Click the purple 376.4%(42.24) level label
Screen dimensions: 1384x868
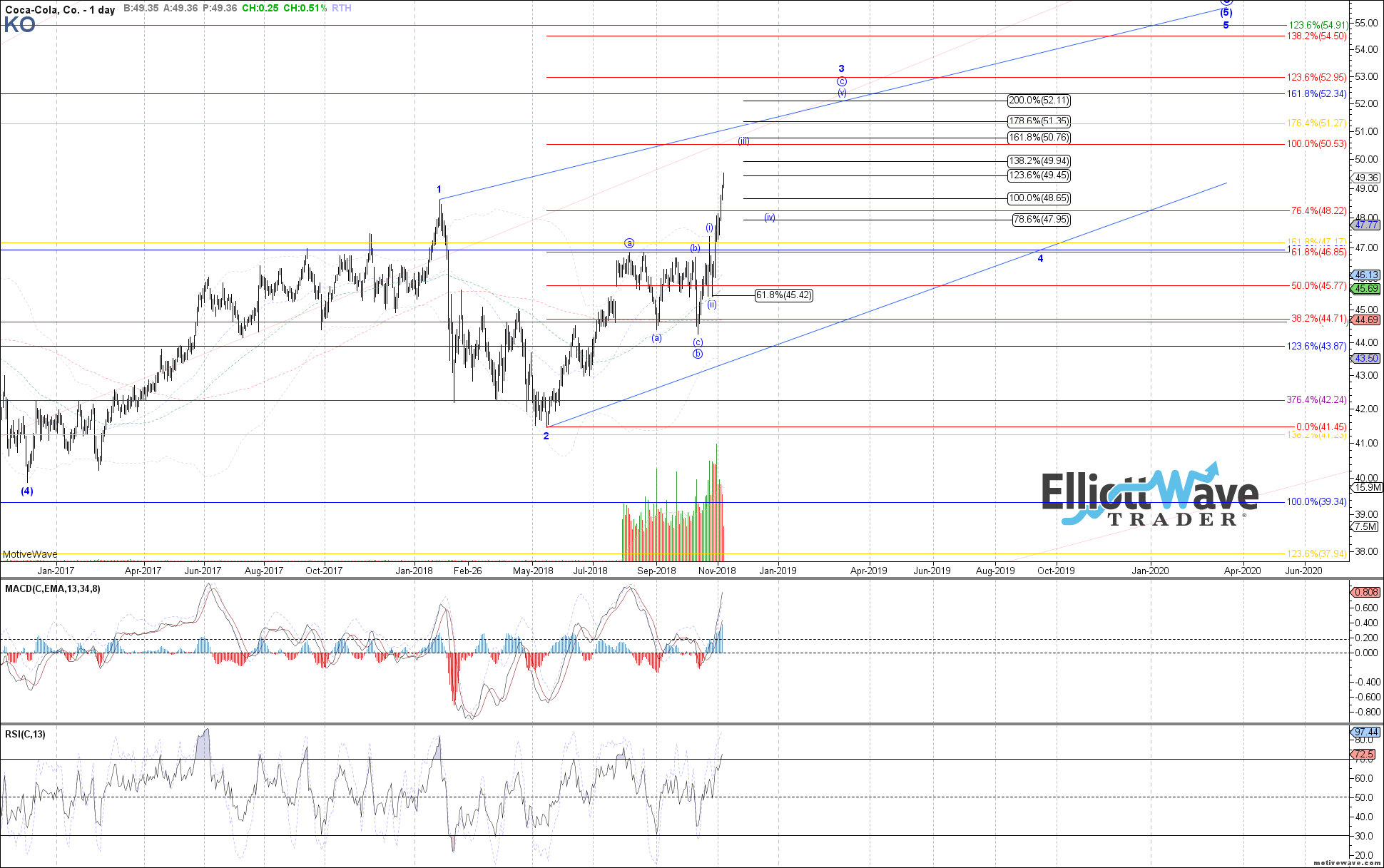click(1317, 400)
